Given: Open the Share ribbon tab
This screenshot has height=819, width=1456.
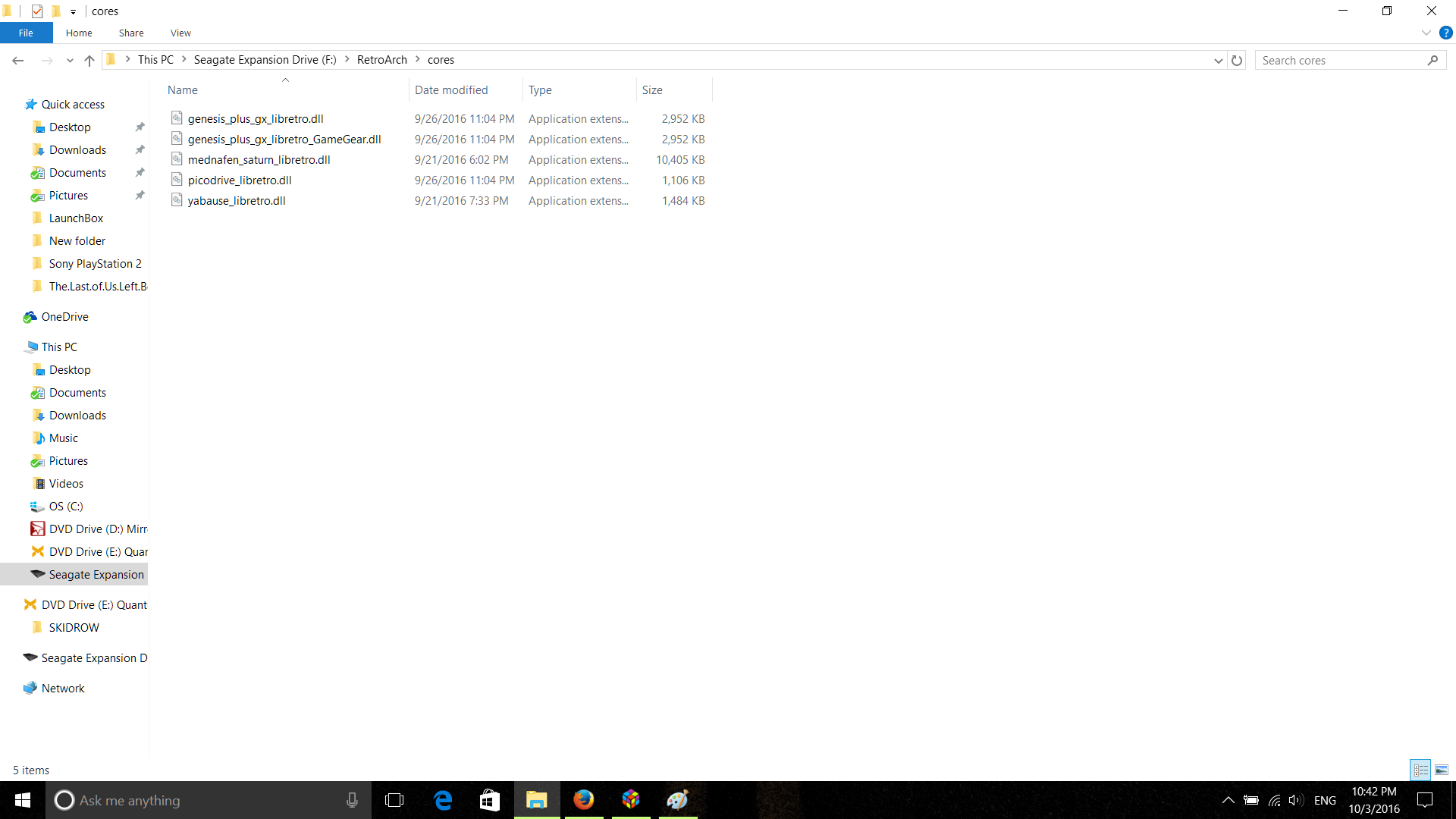Looking at the screenshot, I should click(x=131, y=33).
